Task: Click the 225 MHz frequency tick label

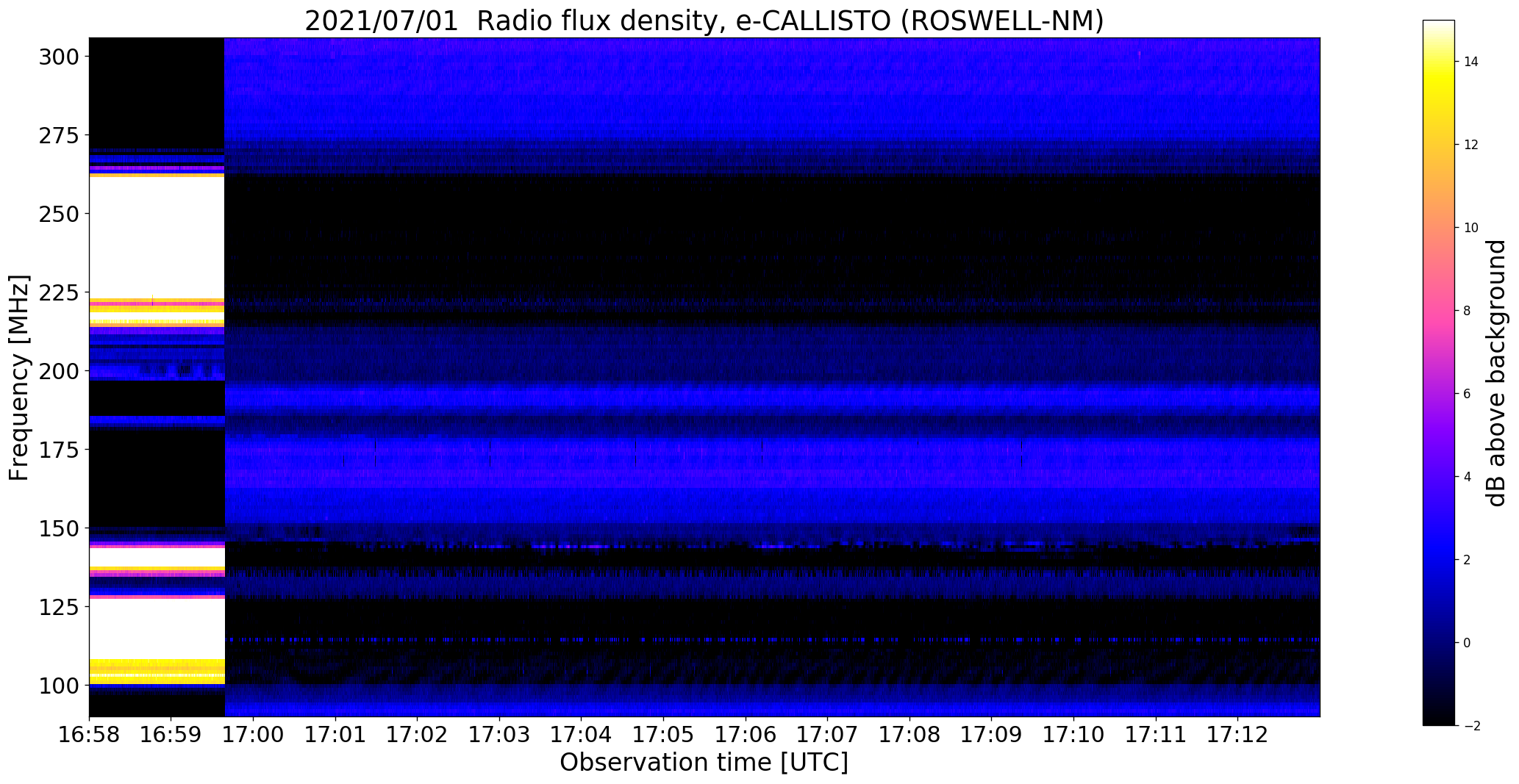Action: [59, 292]
